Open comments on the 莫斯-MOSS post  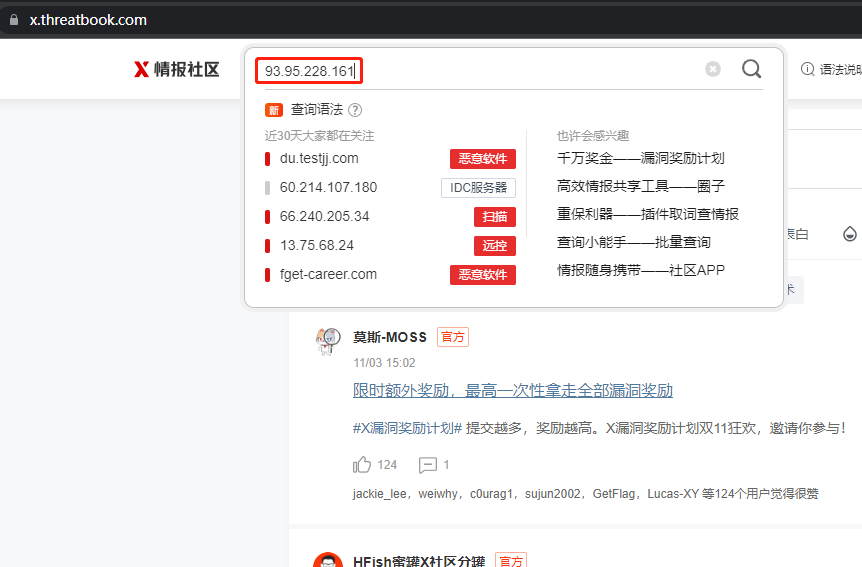click(428, 465)
